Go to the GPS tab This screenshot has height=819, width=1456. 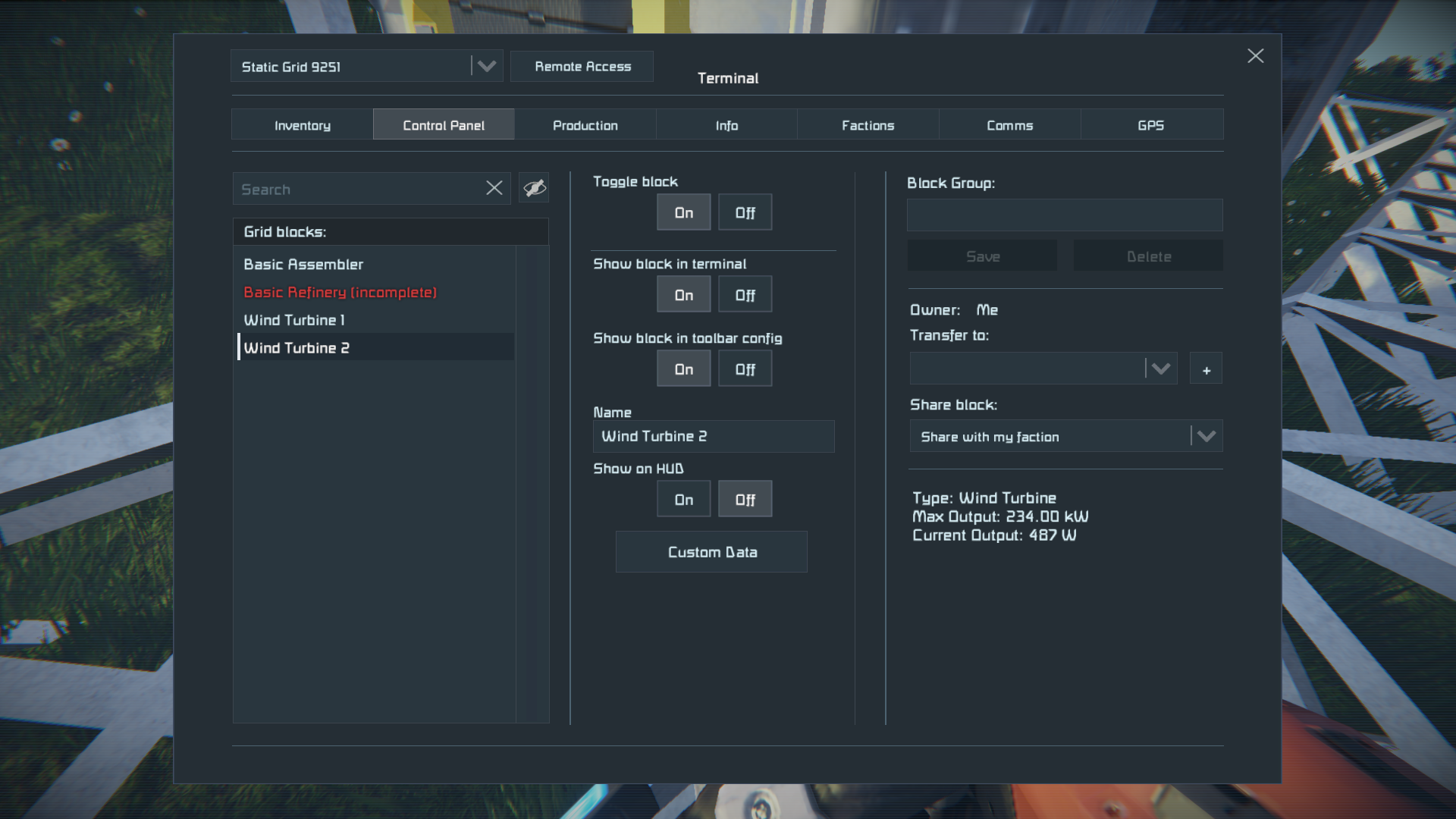[1150, 125]
